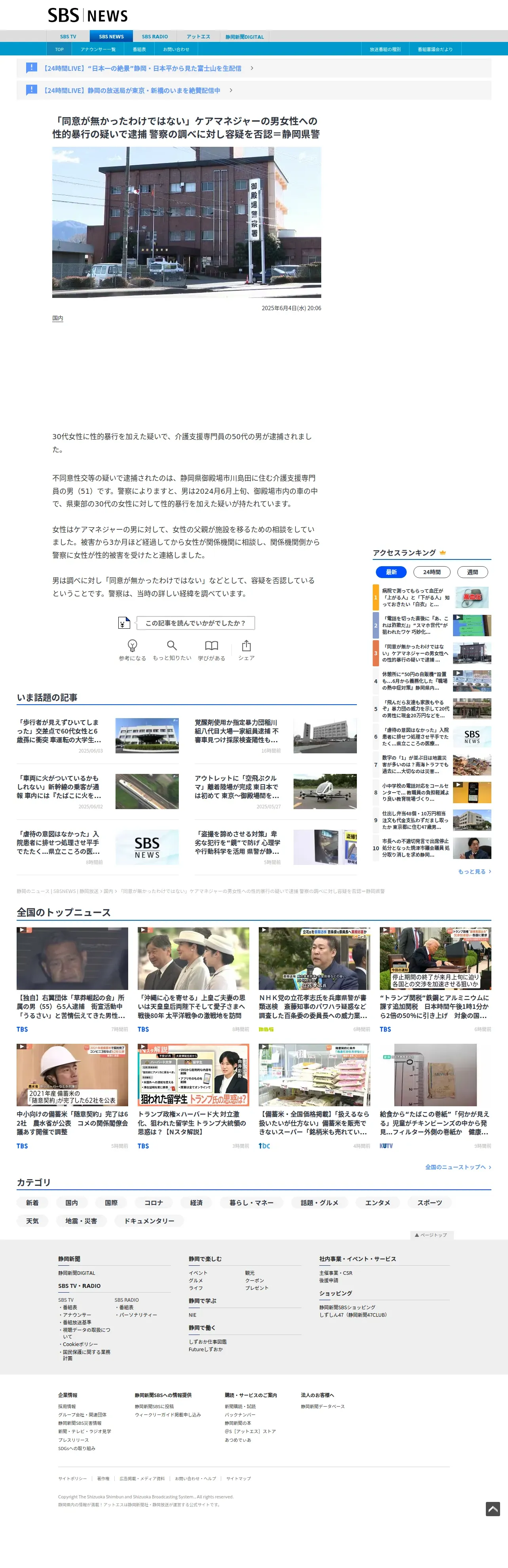Open サイトポリシー footer link

(x=72, y=1479)
